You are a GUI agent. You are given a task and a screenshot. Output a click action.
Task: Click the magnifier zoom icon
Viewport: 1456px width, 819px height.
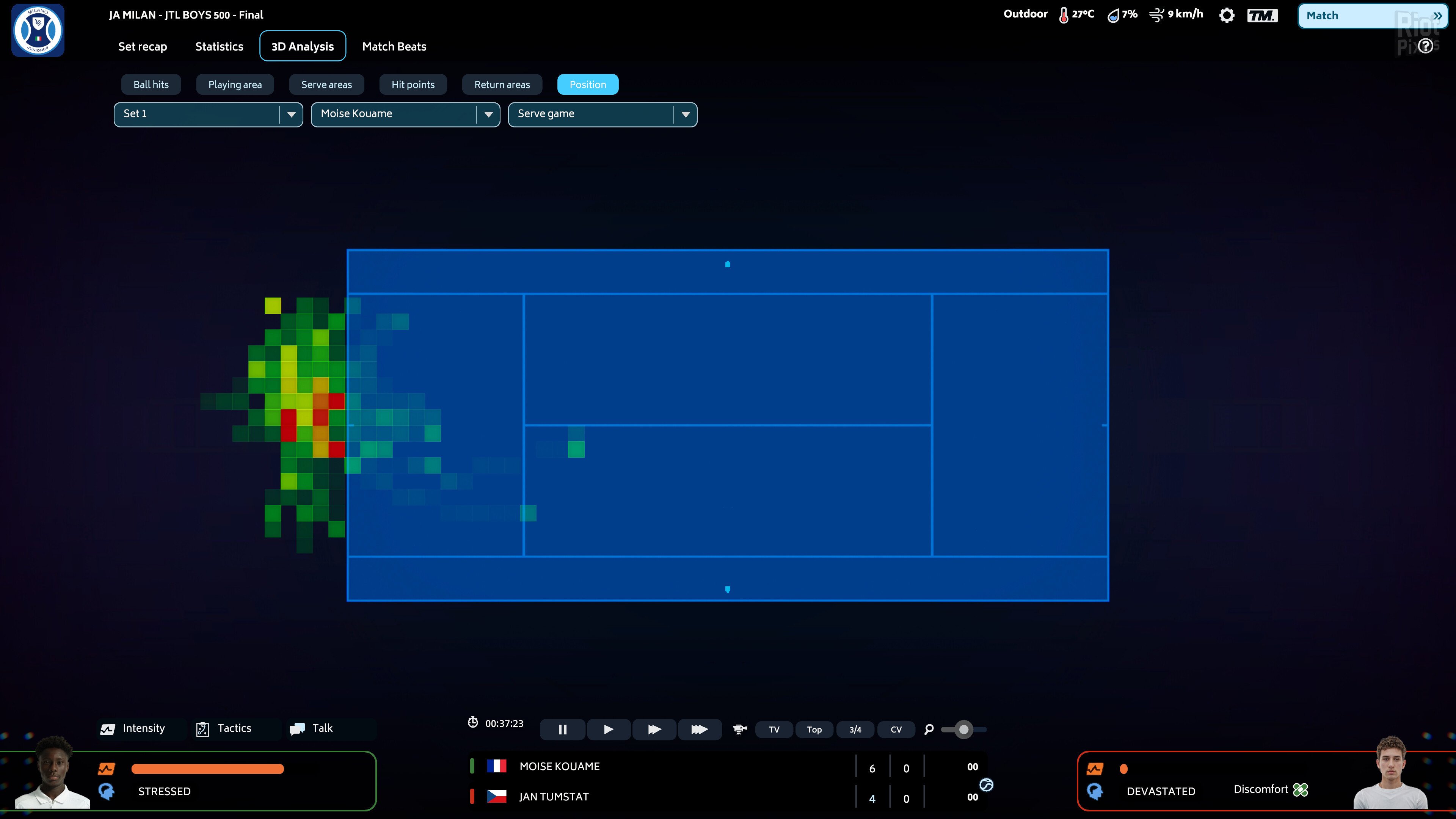(x=929, y=730)
